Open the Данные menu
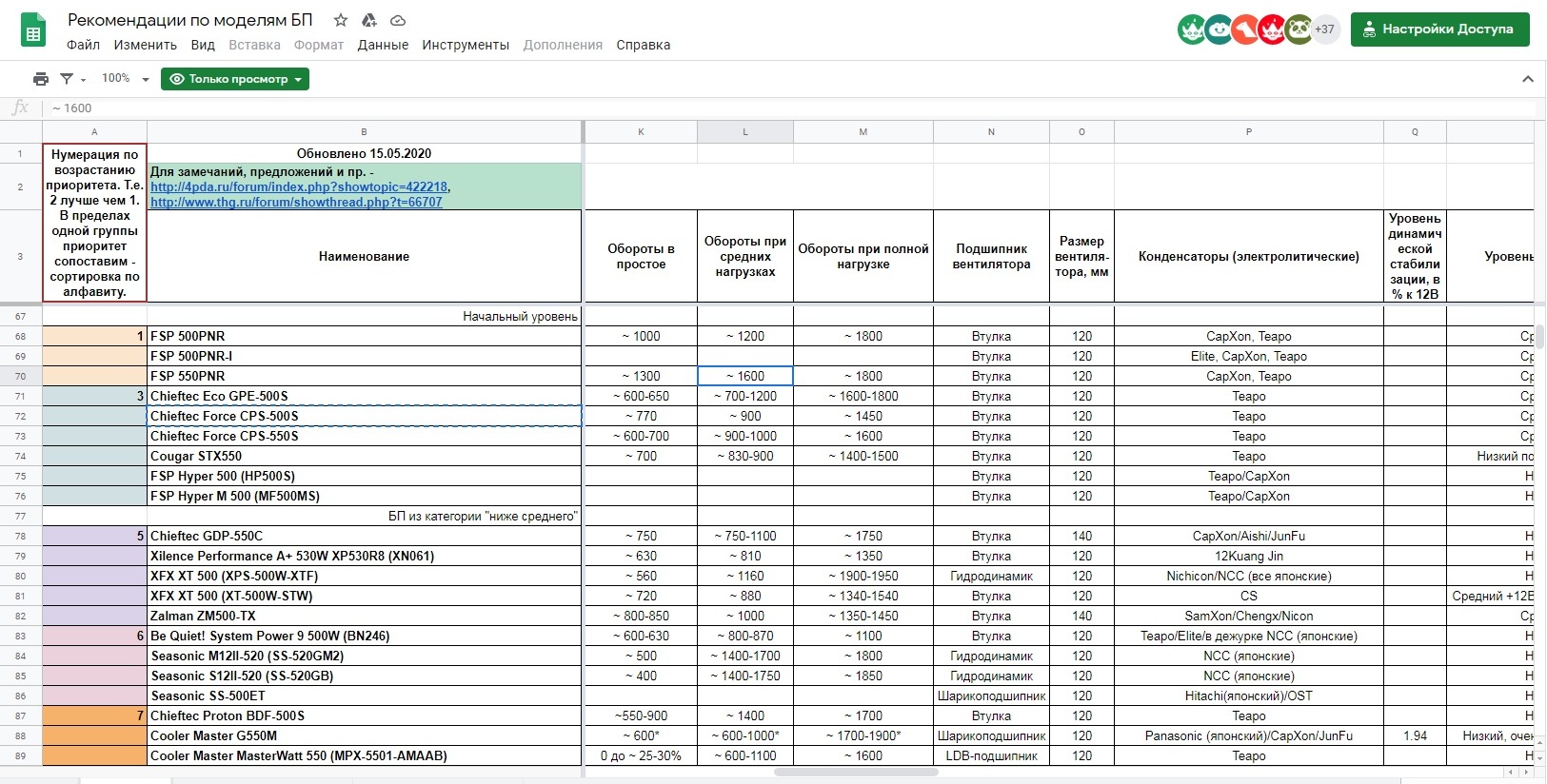1547x784 pixels. pos(383,45)
